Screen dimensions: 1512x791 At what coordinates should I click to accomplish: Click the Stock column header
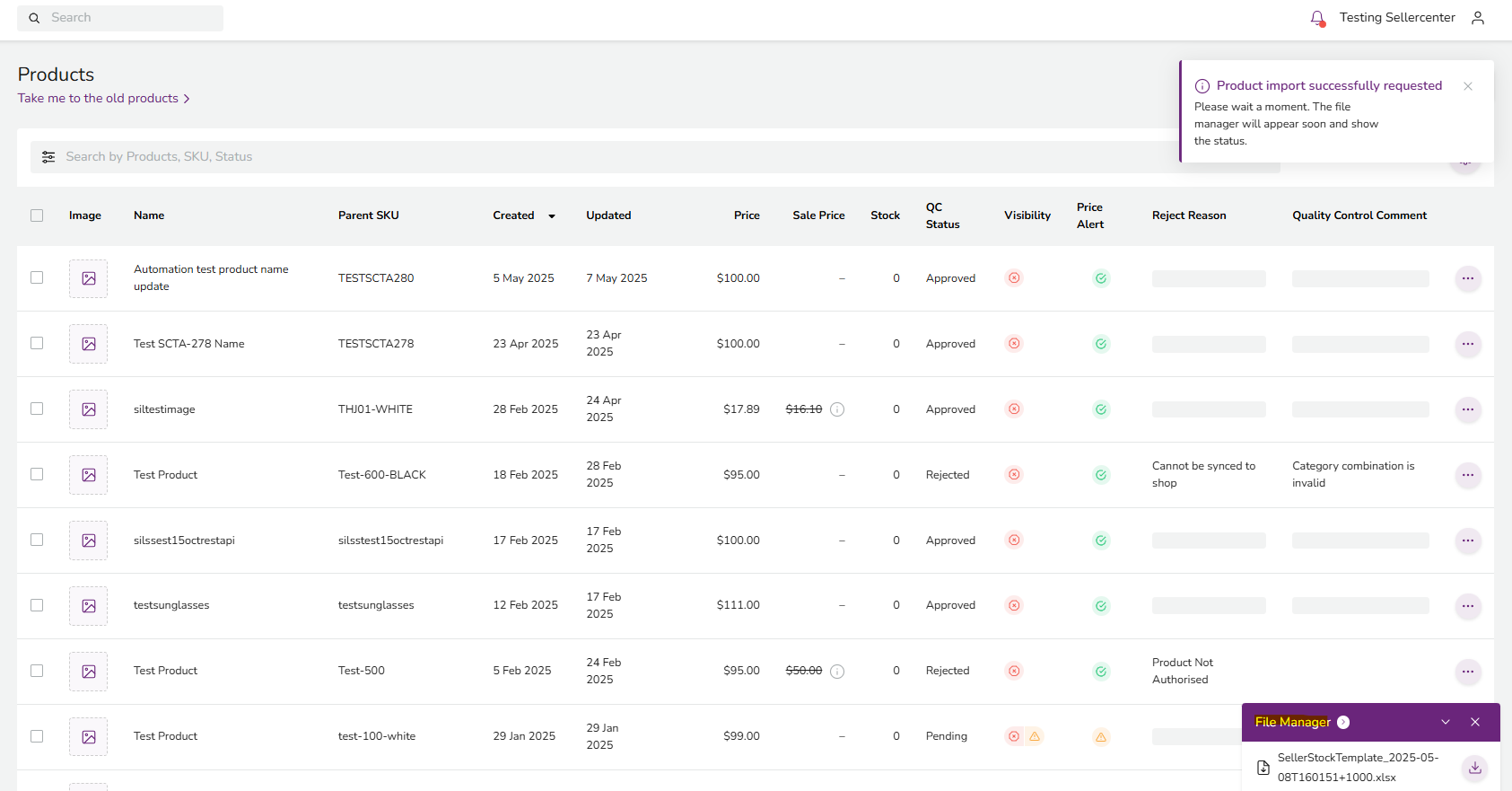(x=885, y=215)
